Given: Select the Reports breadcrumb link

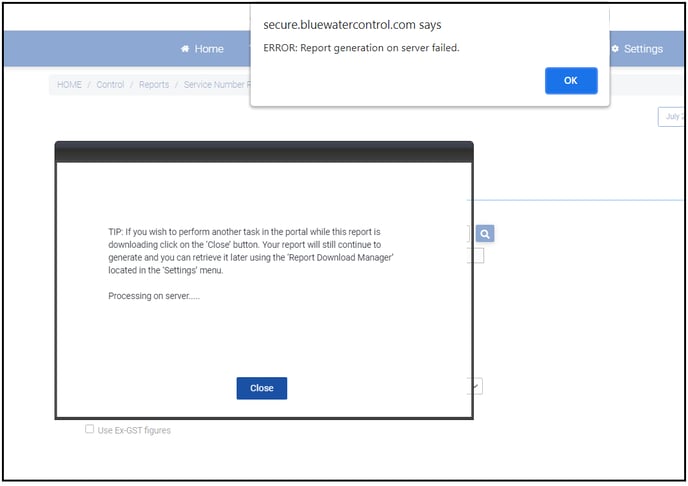Looking at the screenshot, I should click(154, 85).
